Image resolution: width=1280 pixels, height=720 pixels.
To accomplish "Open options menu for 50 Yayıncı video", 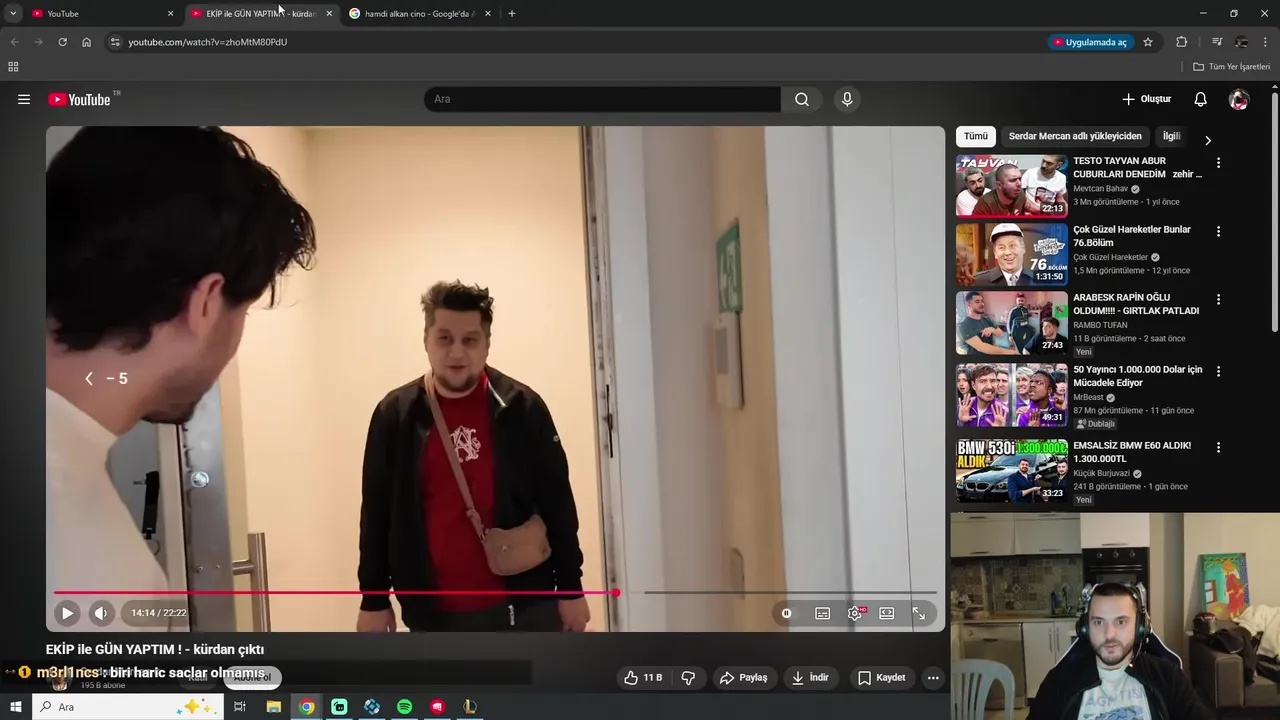I will pyautogui.click(x=1218, y=371).
